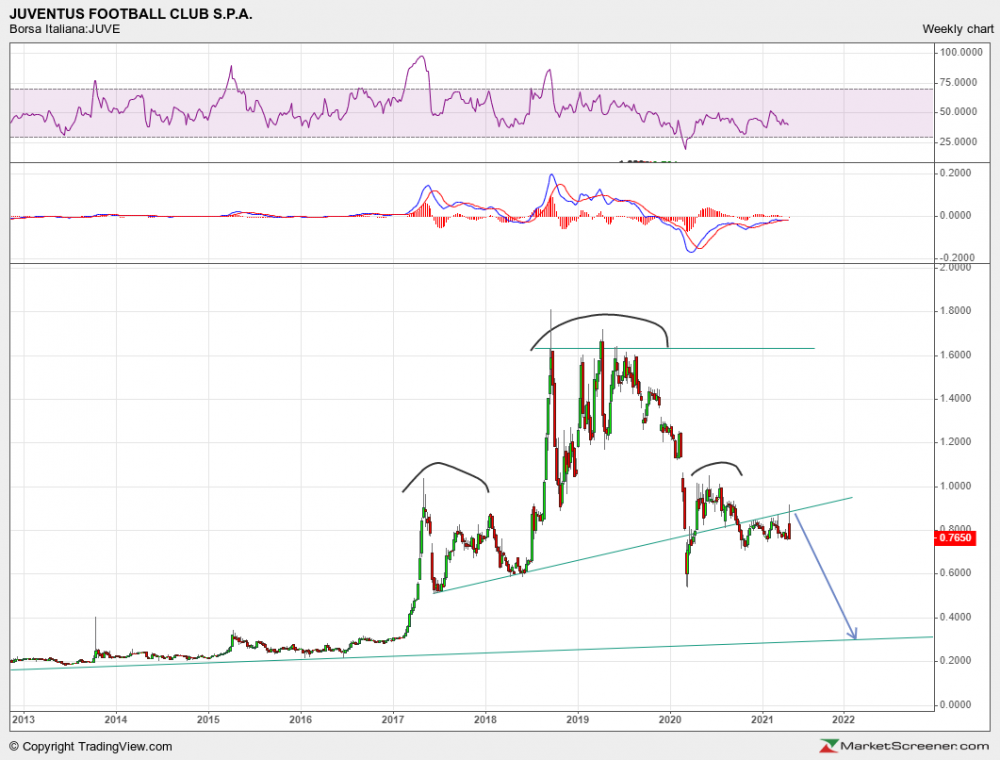1000x760 pixels.
Task: Click the 1.8000 price scale value
Action: 956,311
